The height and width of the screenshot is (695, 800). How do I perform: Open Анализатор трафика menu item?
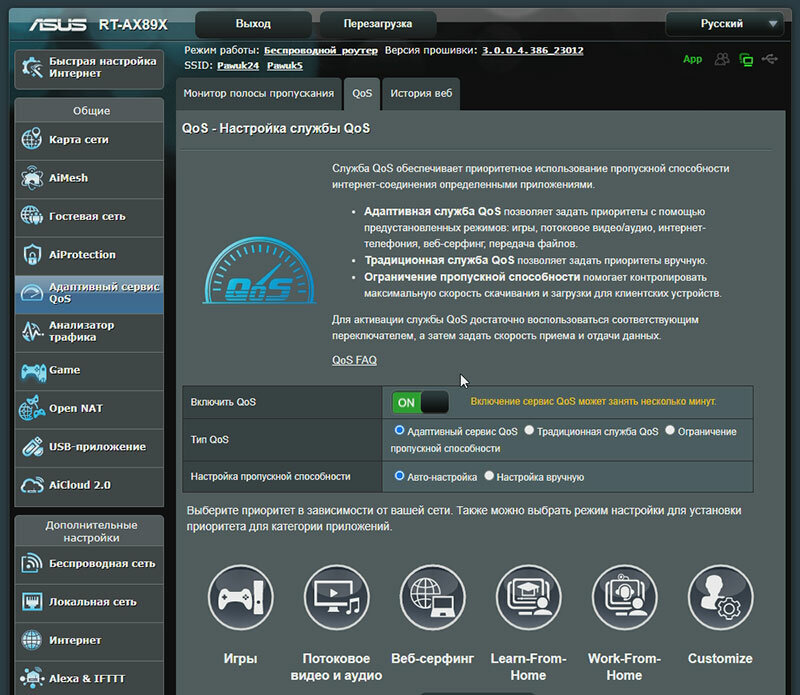[89, 332]
